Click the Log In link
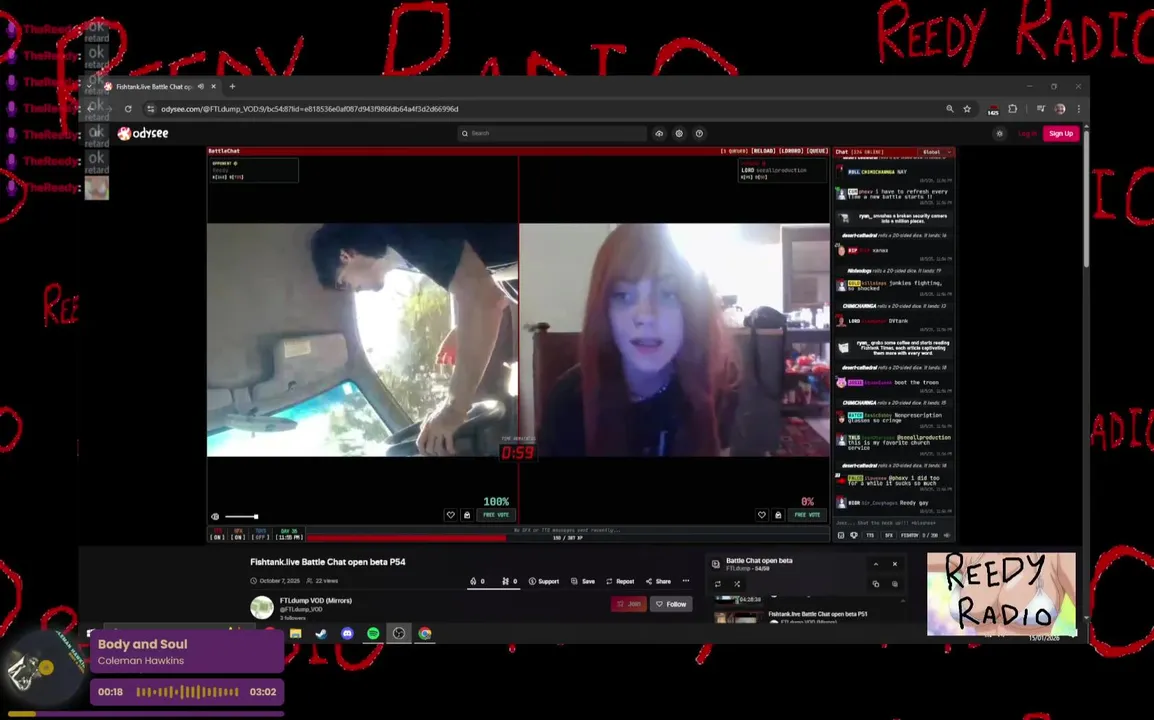This screenshot has height=720, width=1154. (x=1027, y=133)
